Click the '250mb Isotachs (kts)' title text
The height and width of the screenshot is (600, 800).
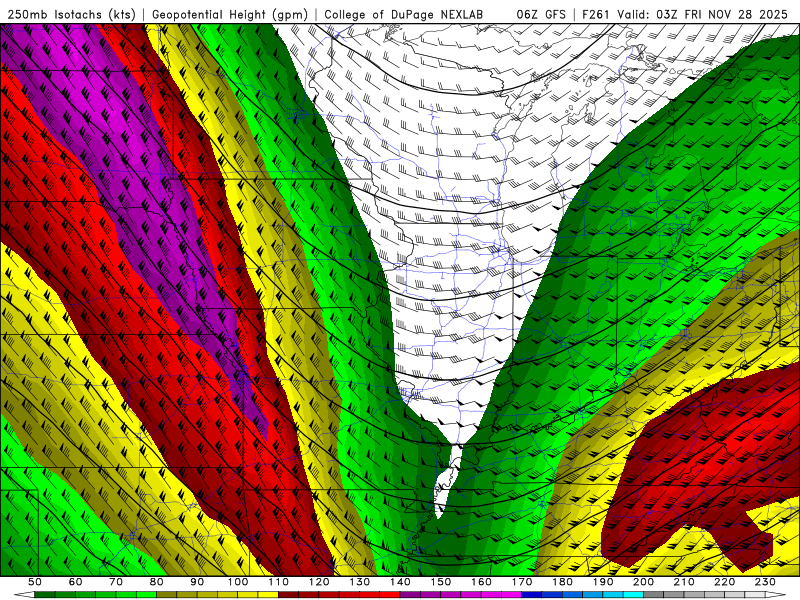(x=71, y=14)
